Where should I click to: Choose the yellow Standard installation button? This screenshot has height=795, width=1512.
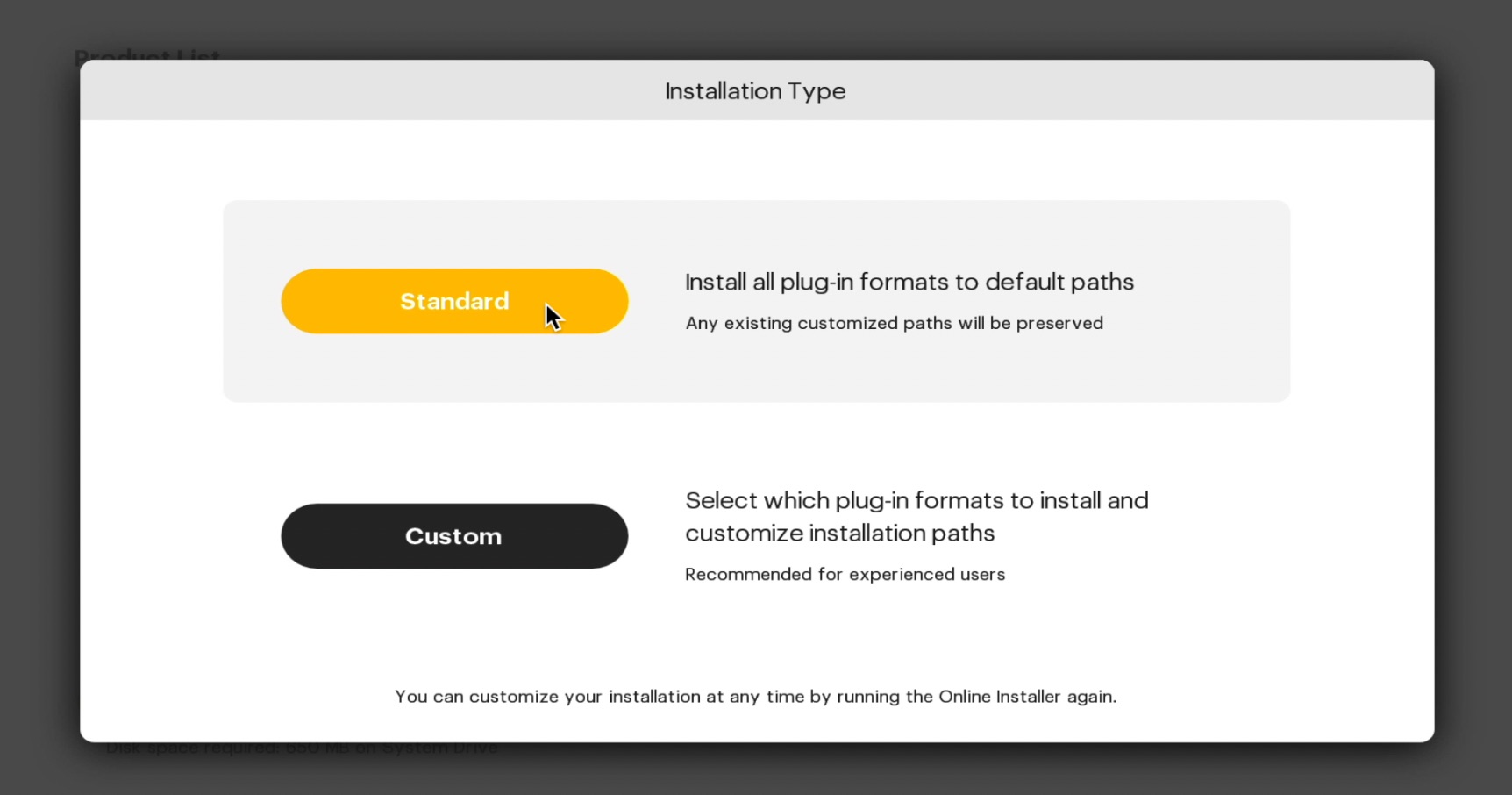(454, 301)
